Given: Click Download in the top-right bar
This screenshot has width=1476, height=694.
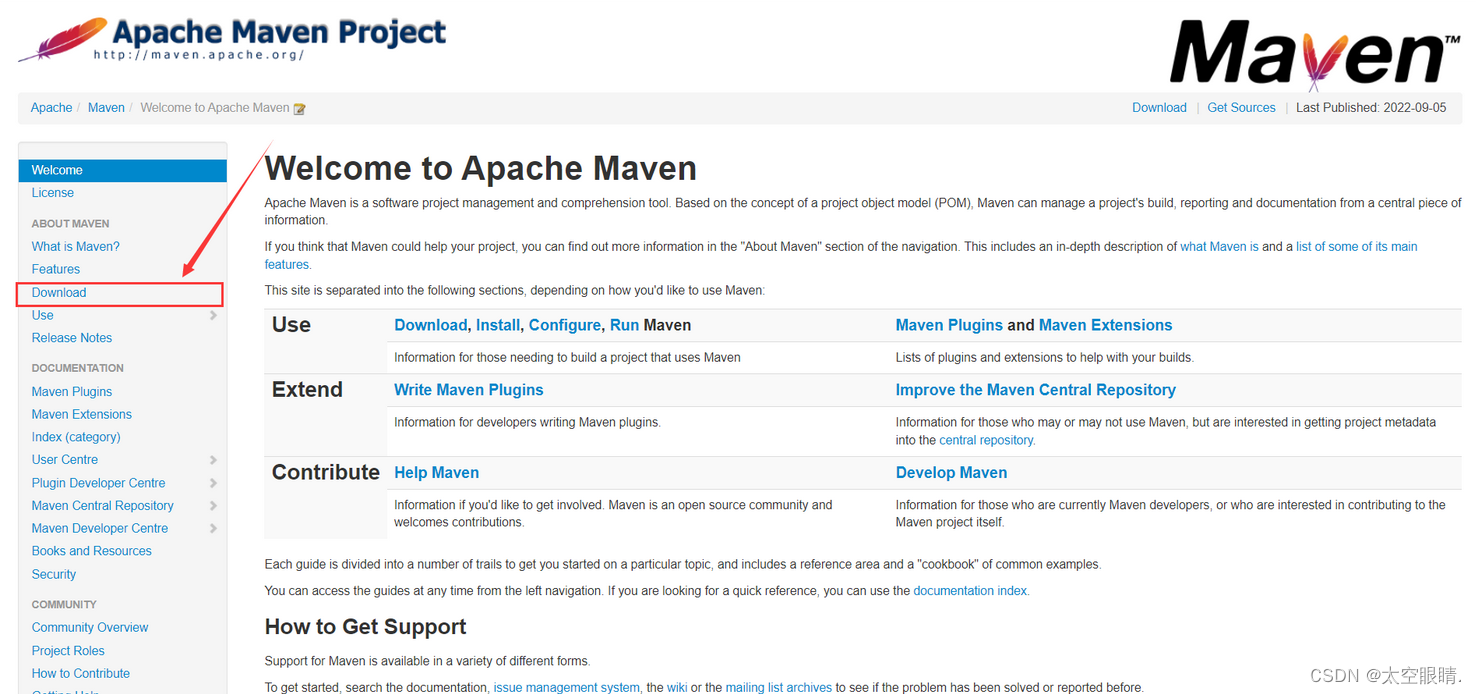Looking at the screenshot, I should click(1159, 108).
